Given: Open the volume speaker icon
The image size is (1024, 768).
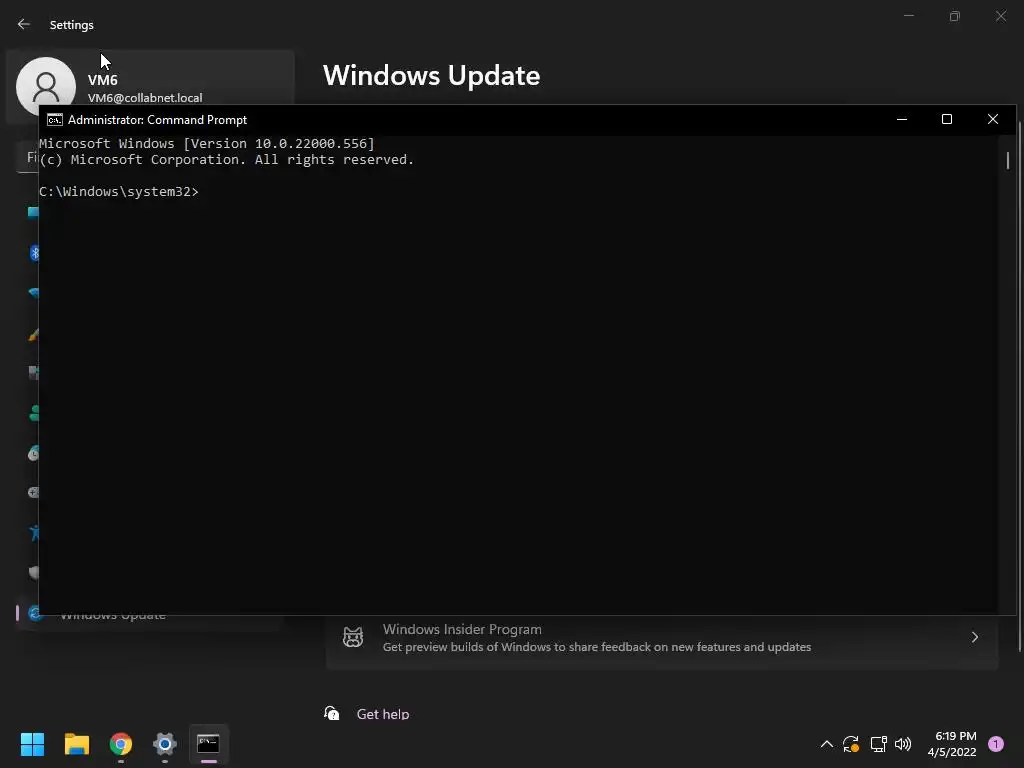Looking at the screenshot, I should pos(903,744).
